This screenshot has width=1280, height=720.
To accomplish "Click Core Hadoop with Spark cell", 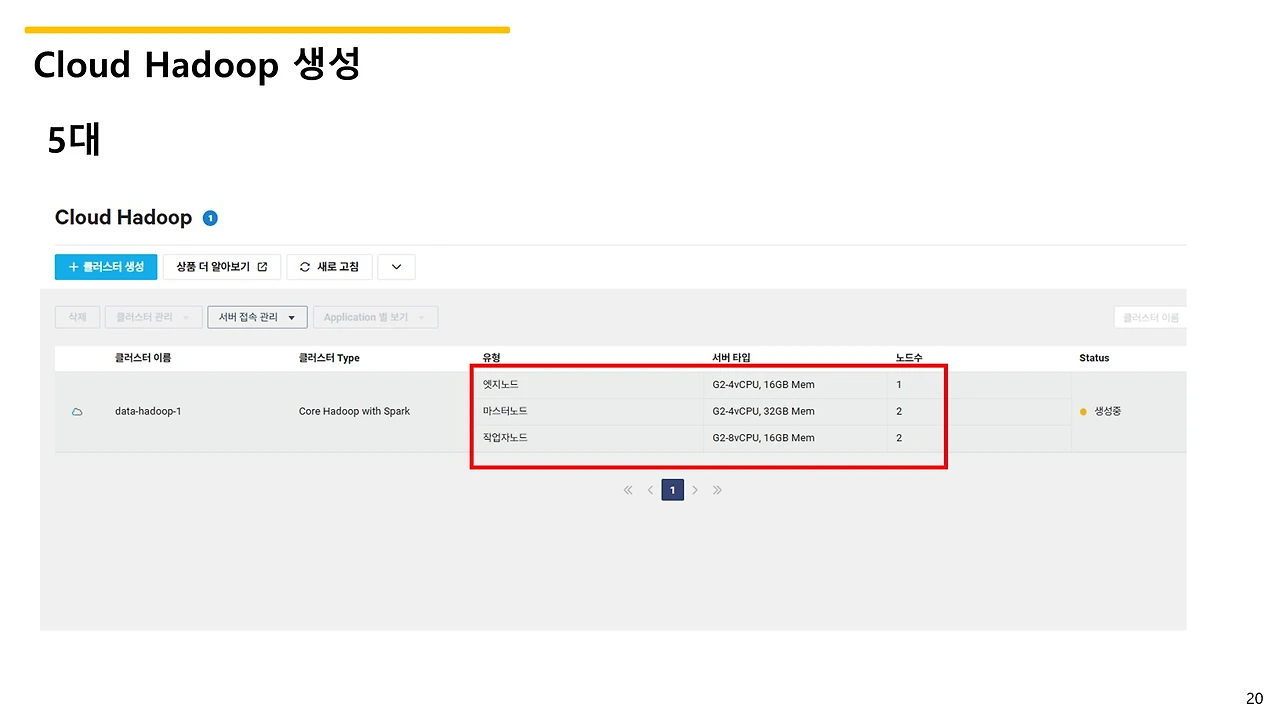I will tap(354, 411).
